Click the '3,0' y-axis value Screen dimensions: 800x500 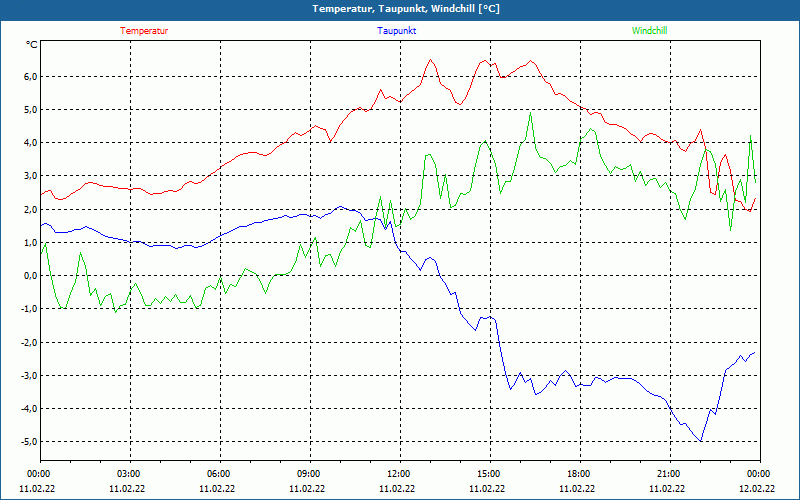click(x=31, y=176)
